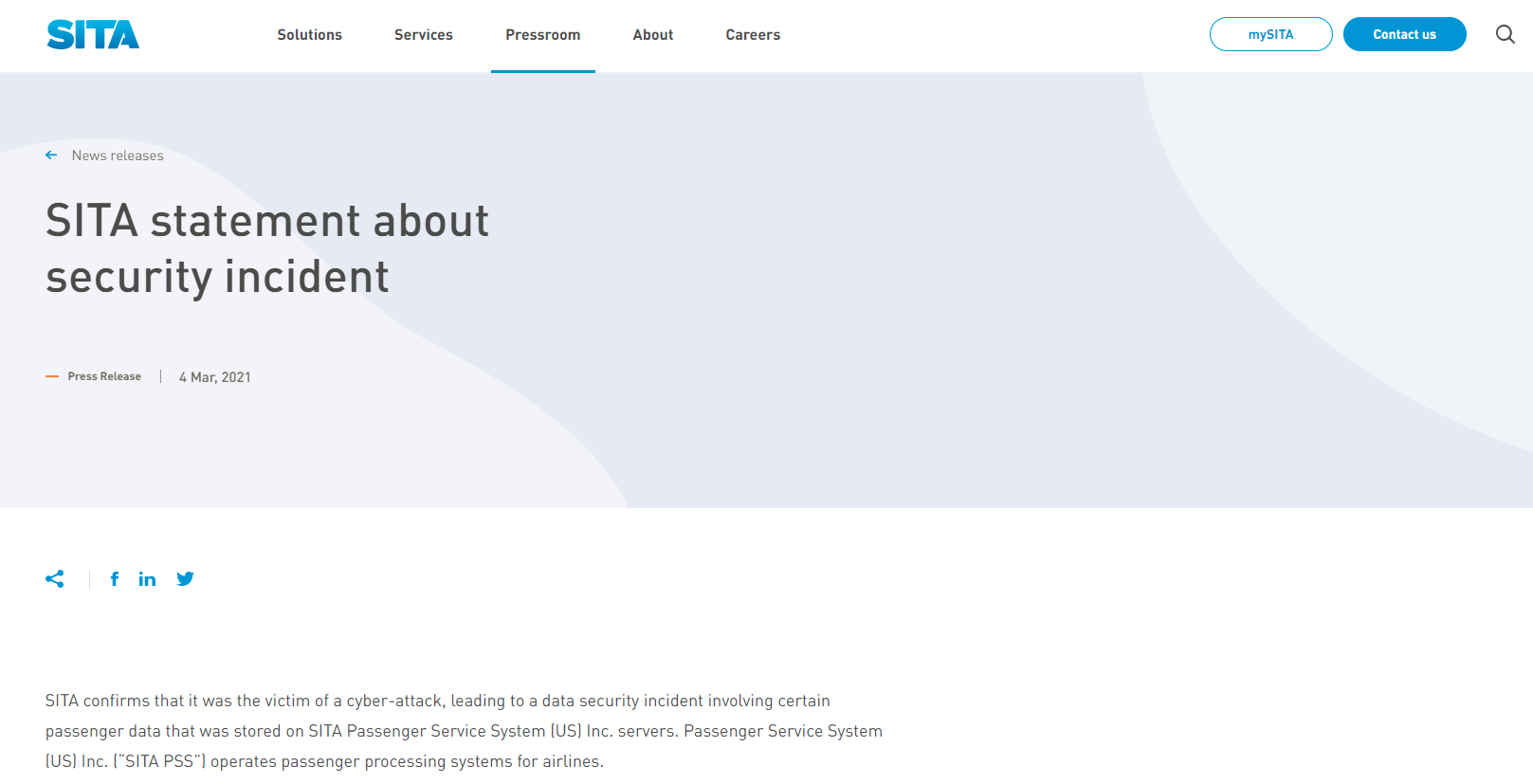Open the About menu

[652, 35]
